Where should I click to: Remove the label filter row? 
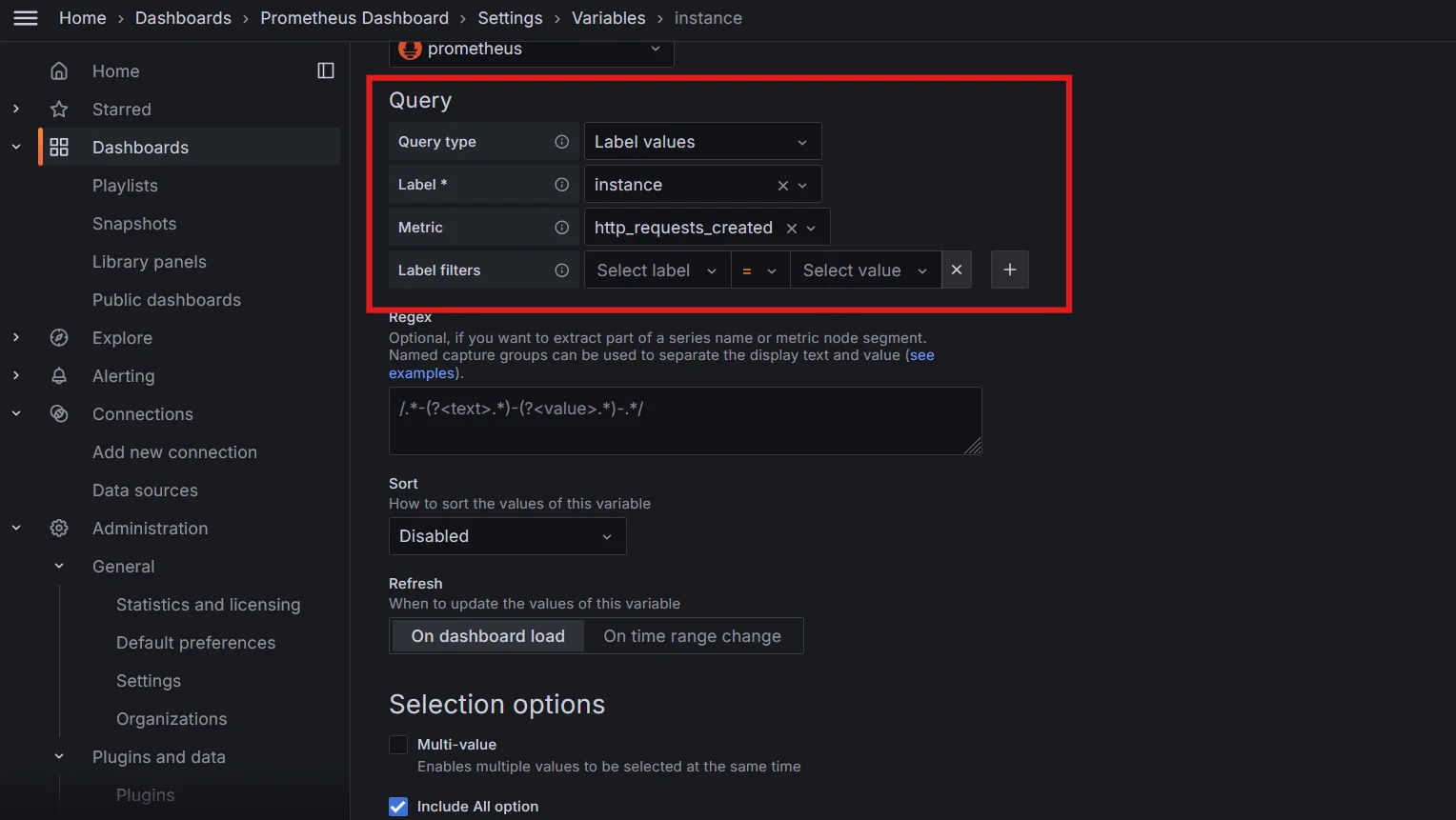coord(957,270)
